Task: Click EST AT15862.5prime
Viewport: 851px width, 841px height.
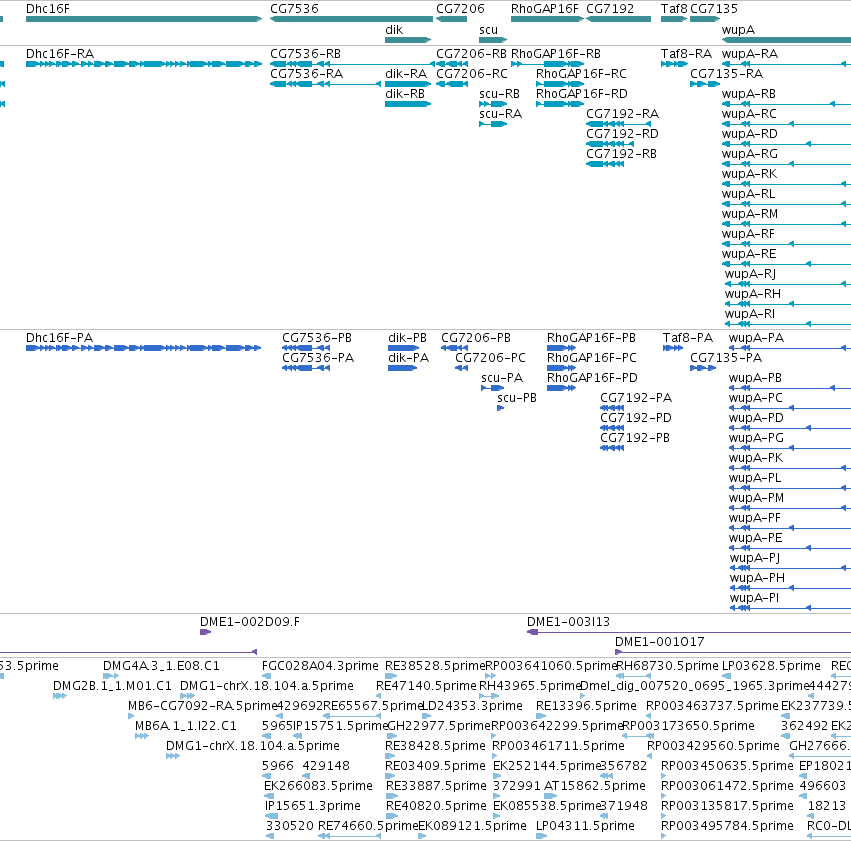Action: [550, 796]
